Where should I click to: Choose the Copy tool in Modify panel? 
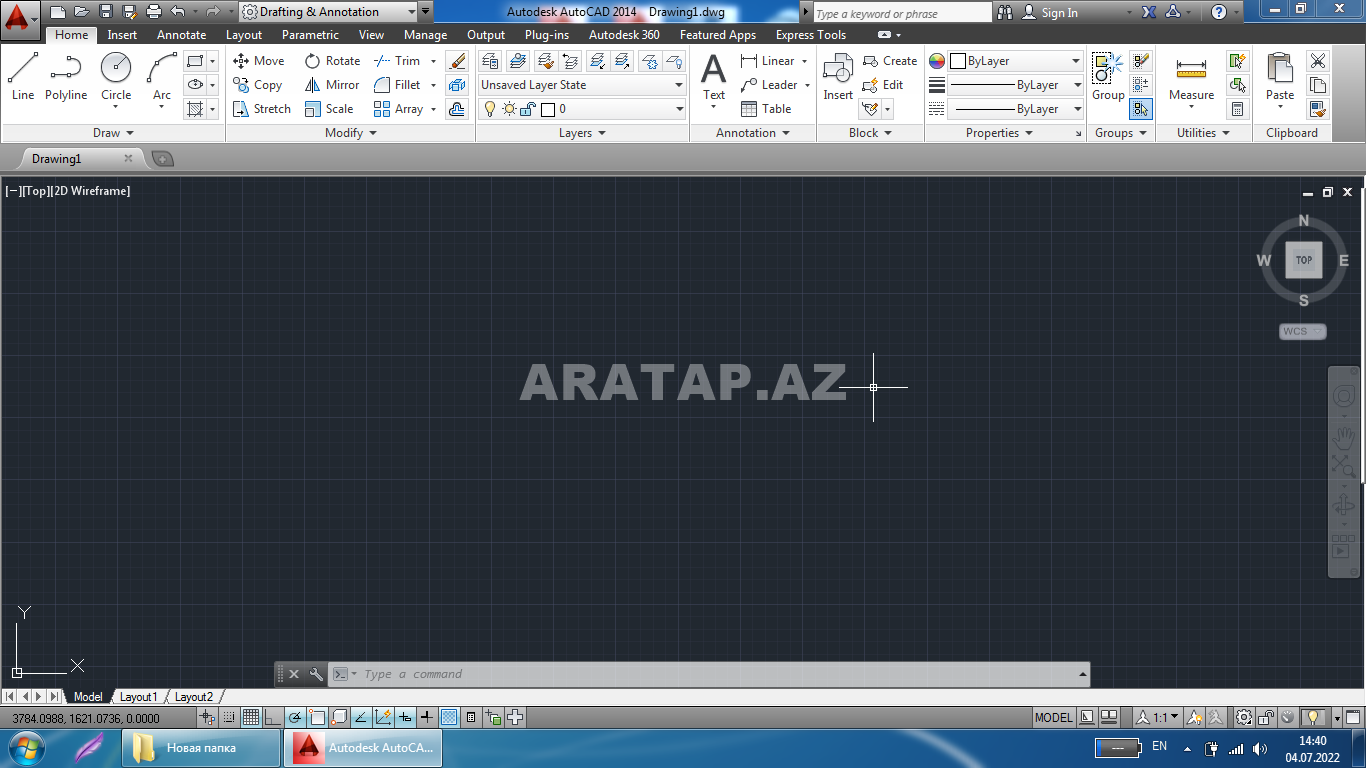click(x=258, y=85)
